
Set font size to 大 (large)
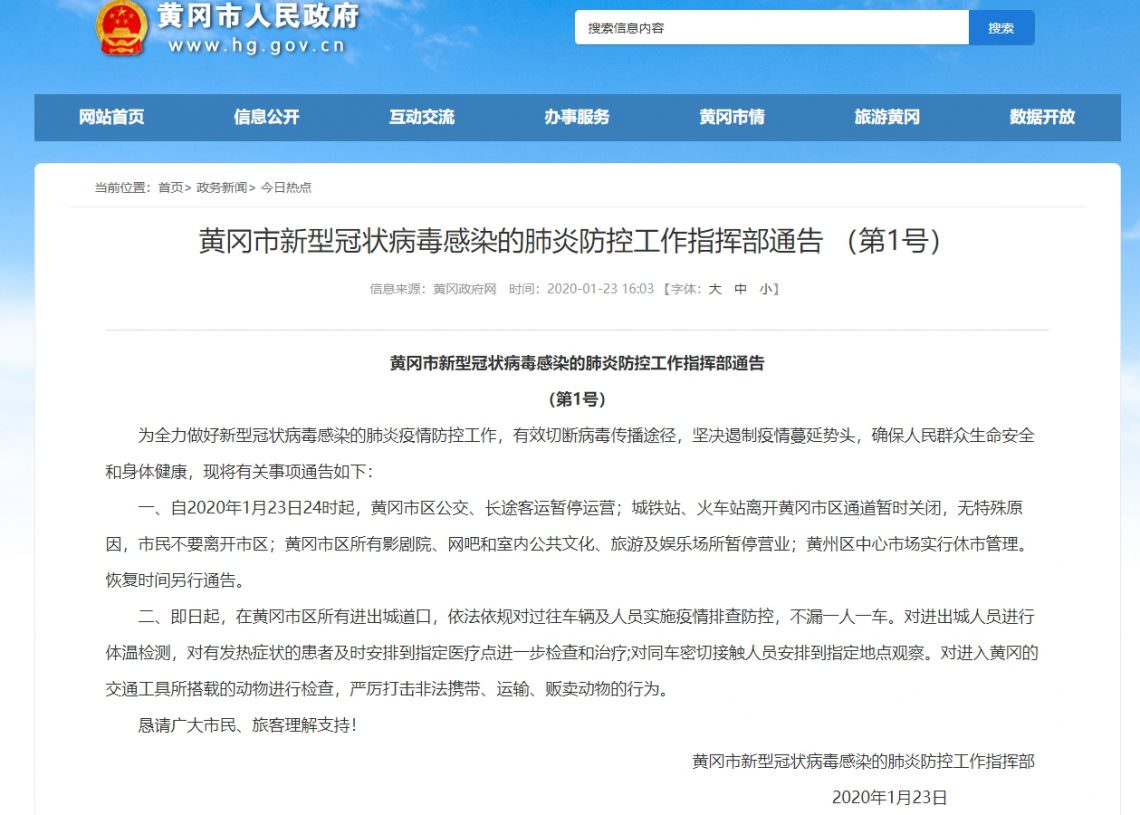(x=715, y=289)
